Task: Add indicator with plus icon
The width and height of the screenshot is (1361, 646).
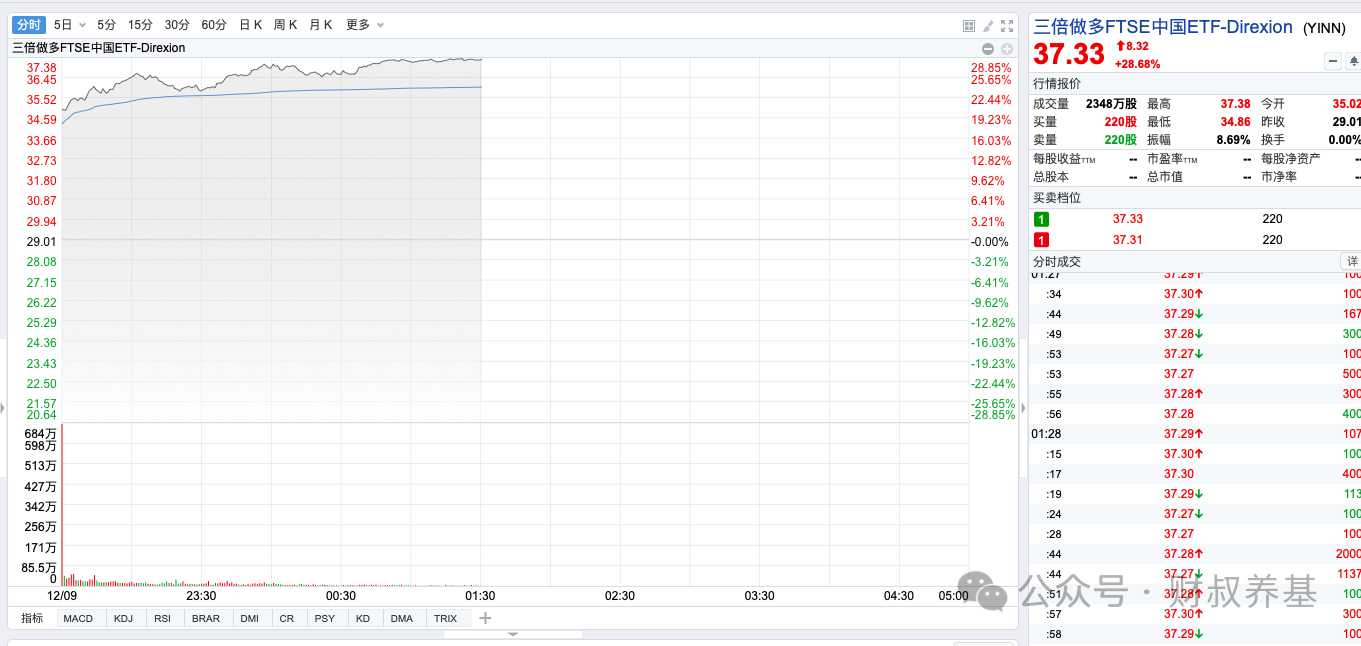Action: [x=485, y=618]
